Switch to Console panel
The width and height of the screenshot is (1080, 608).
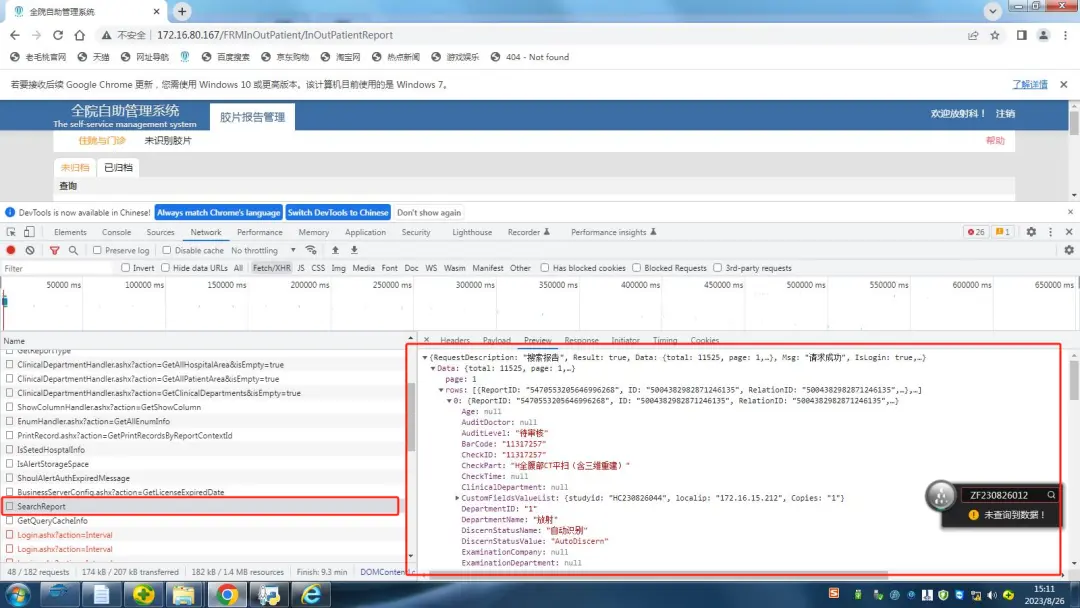tap(116, 232)
